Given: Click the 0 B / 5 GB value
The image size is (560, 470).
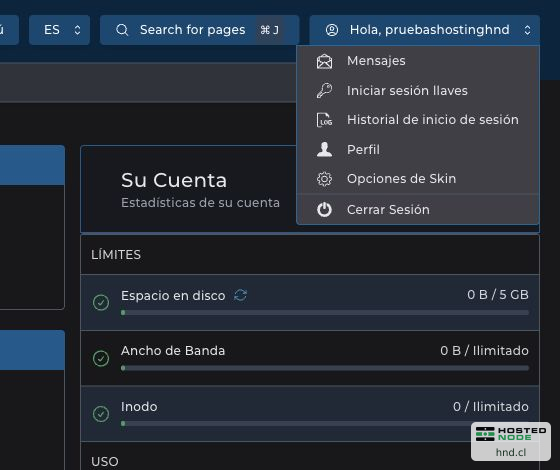Looking at the screenshot, I should pos(498,295).
